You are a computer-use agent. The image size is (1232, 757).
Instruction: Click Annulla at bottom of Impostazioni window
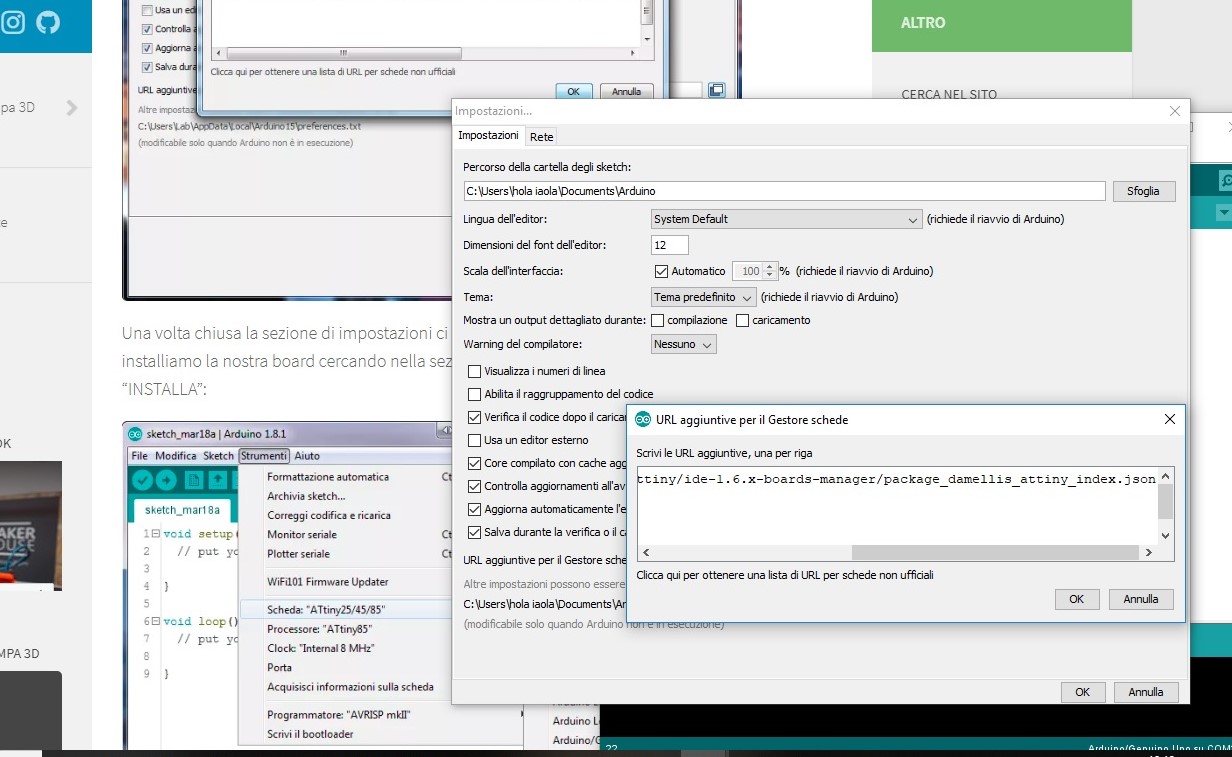[x=1146, y=692]
